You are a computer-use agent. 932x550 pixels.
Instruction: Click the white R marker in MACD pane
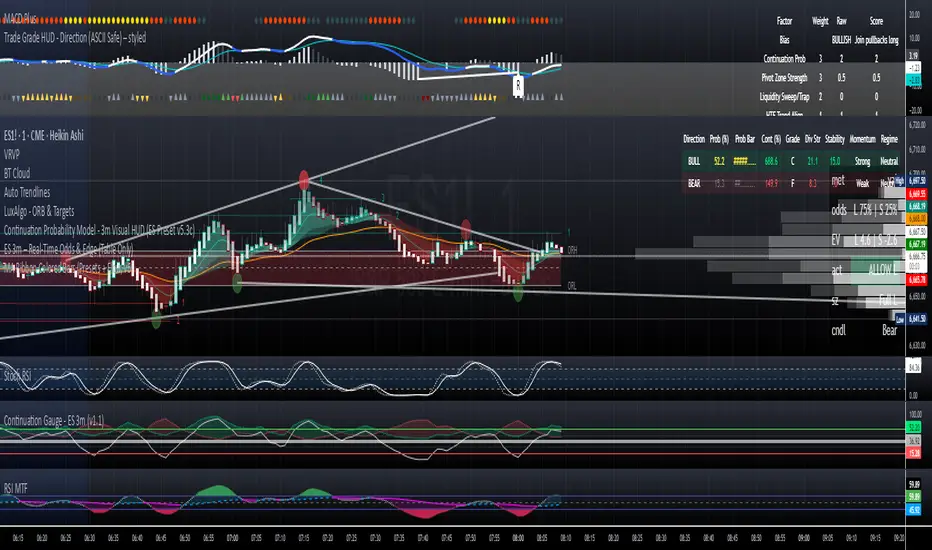pos(518,86)
